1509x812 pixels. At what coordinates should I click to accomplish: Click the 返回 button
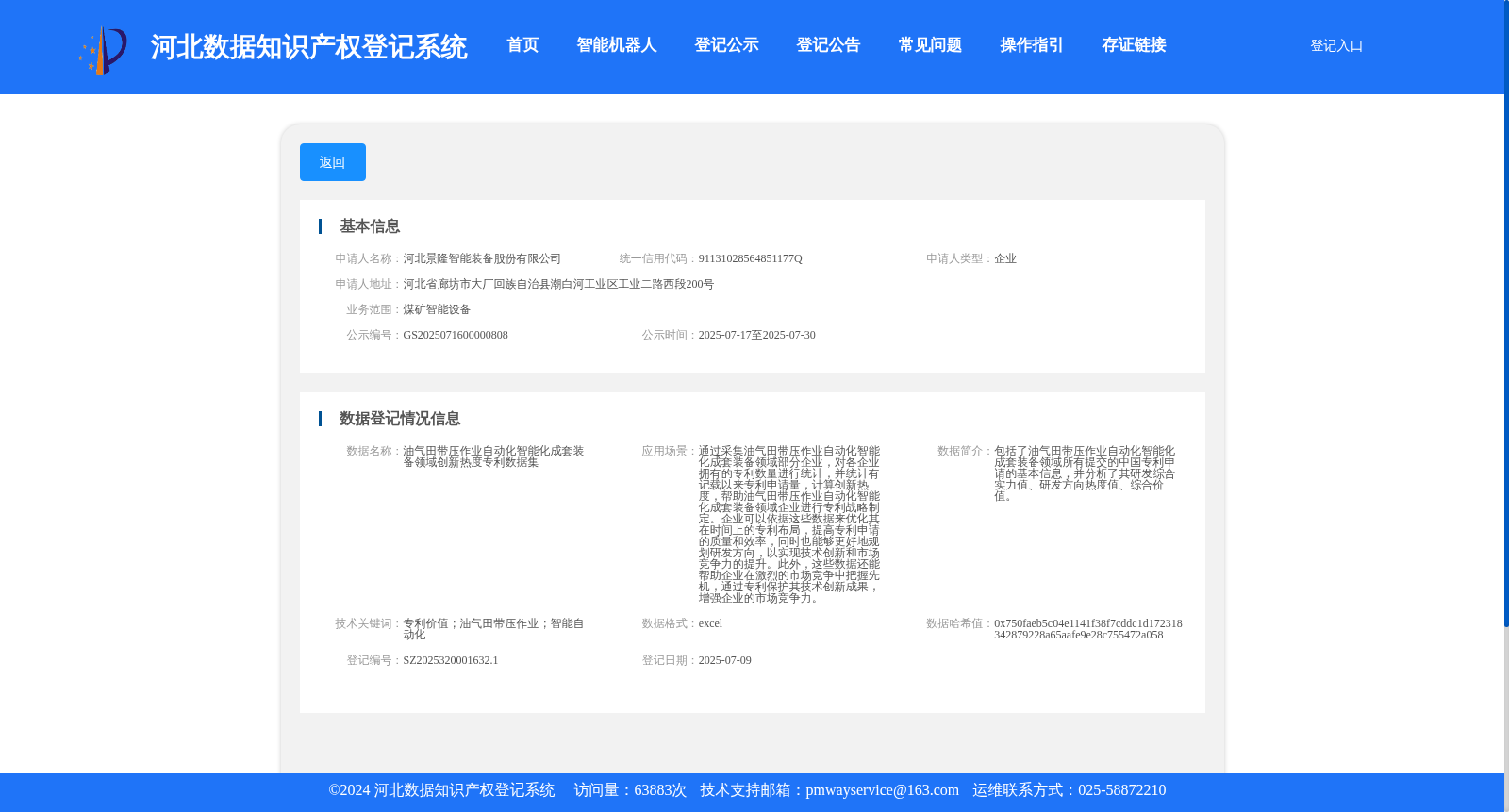point(333,162)
